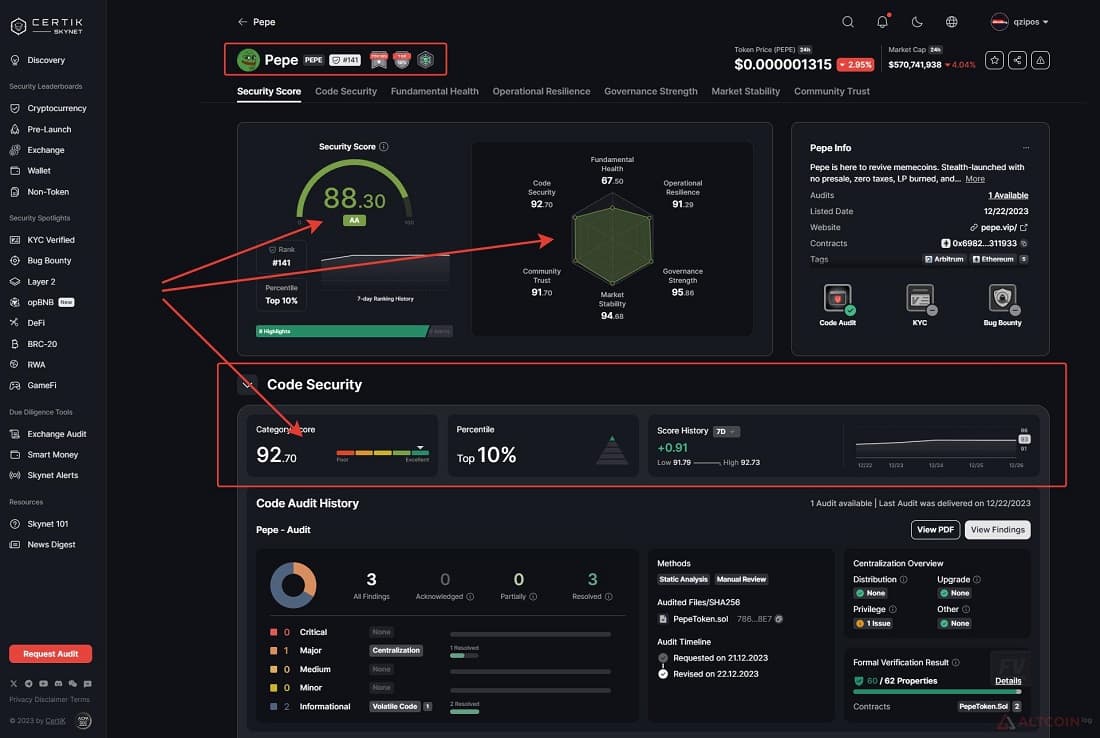This screenshot has height=738, width=1100.
Task: Click the 8 Highlights progress bar
Action: pos(354,331)
